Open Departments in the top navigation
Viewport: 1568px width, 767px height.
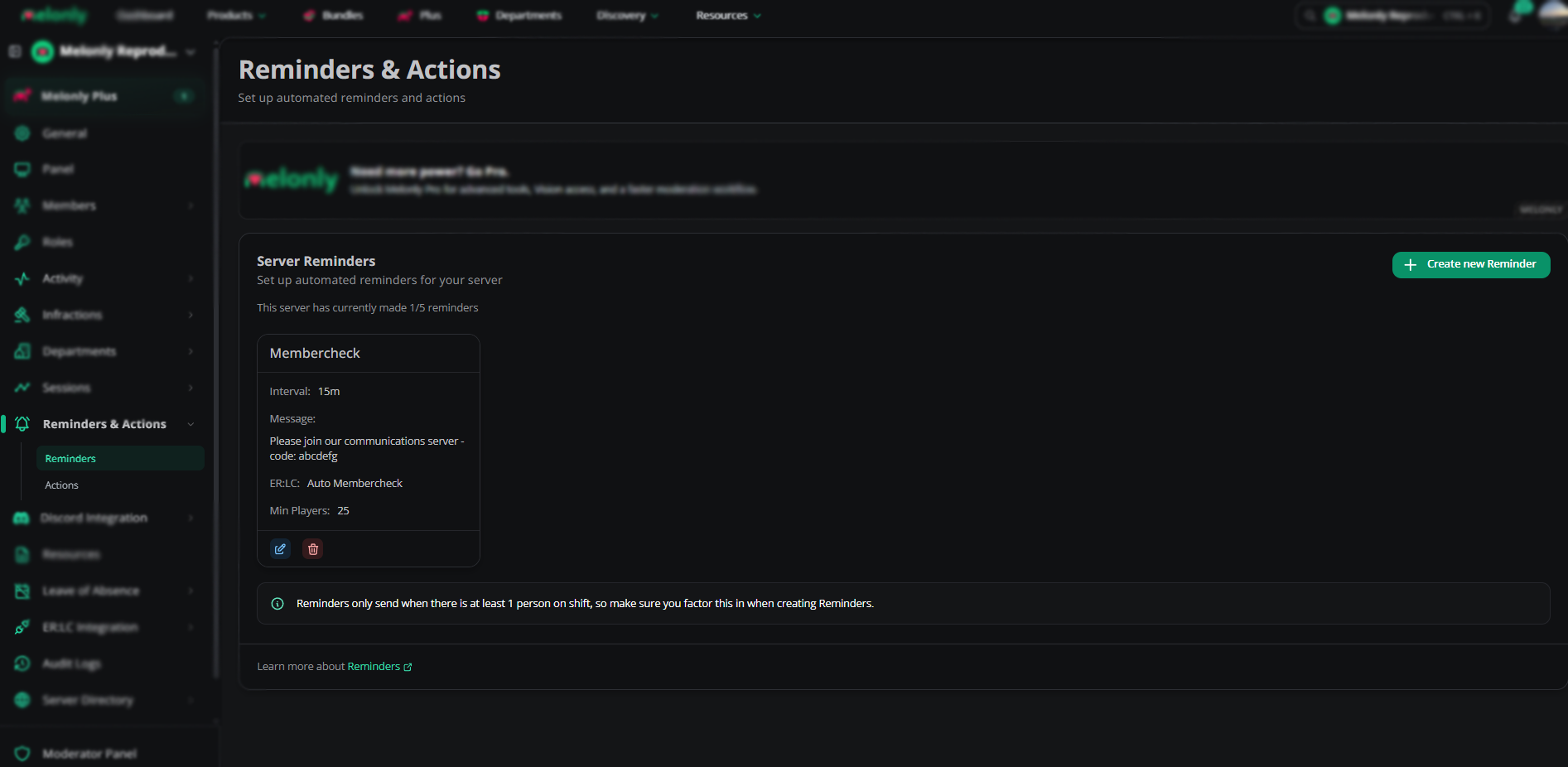tap(519, 15)
